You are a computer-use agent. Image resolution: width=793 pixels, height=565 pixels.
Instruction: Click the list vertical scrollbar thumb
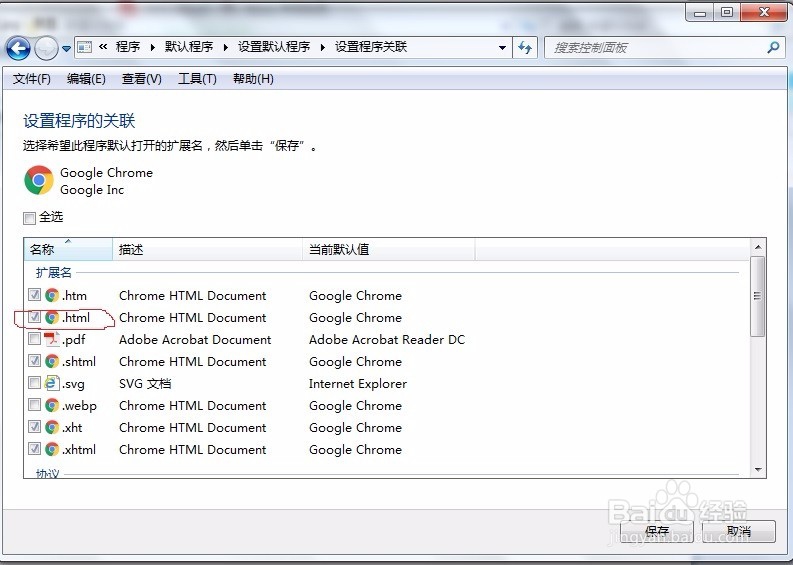[x=758, y=296]
